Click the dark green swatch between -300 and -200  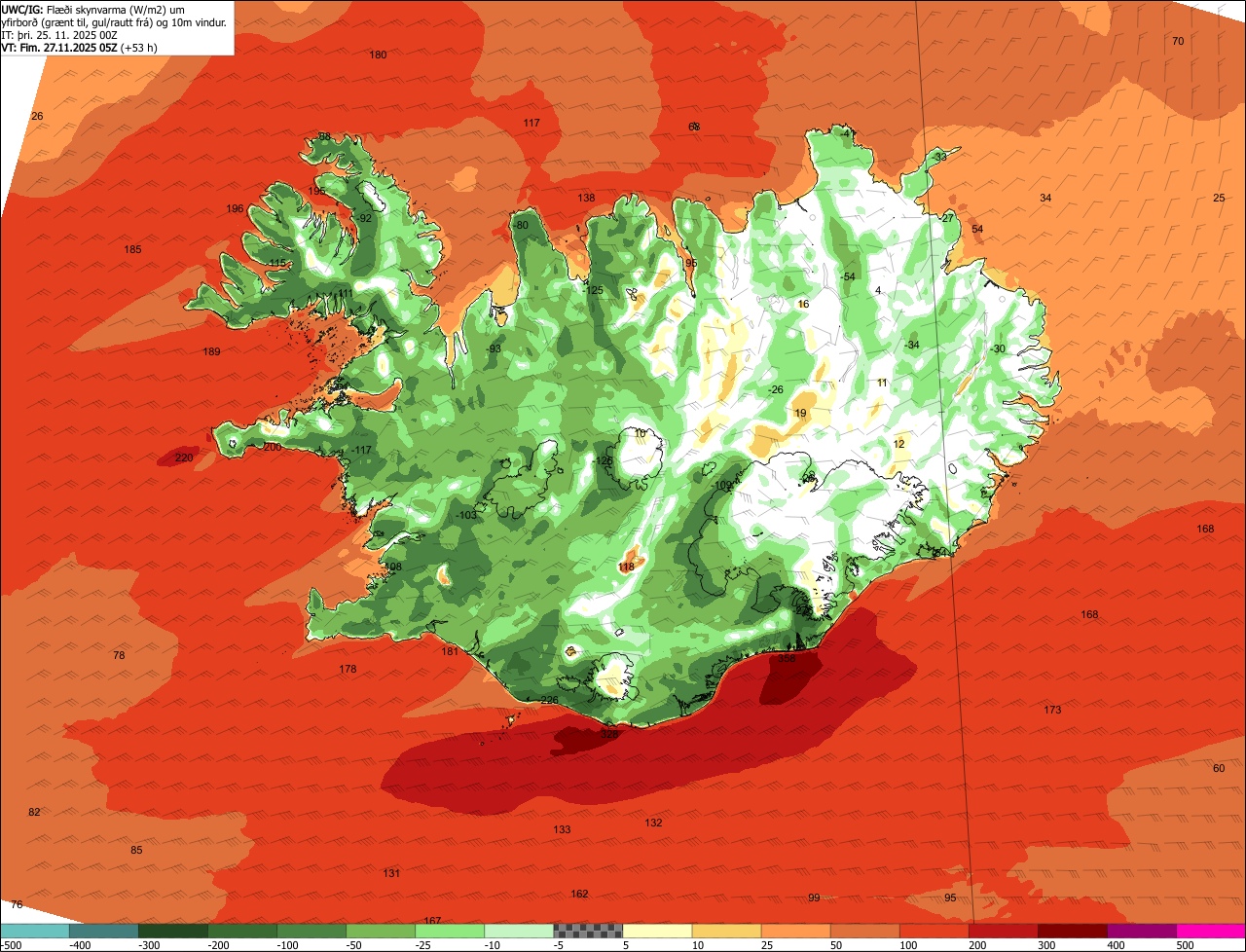tap(173, 931)
